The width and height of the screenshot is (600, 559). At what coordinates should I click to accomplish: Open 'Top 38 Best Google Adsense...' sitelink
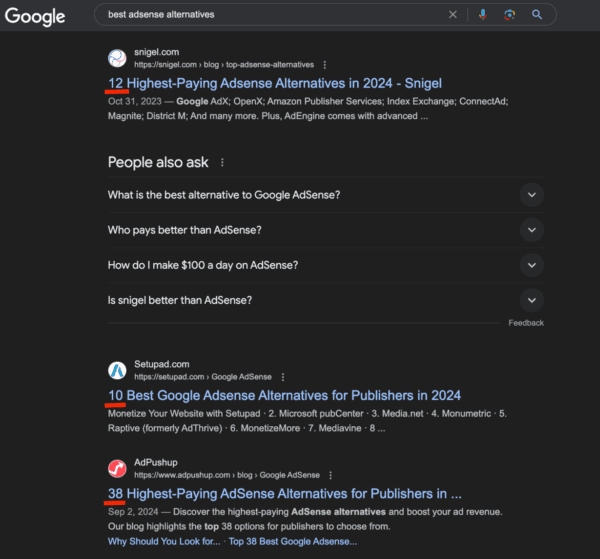293,542
